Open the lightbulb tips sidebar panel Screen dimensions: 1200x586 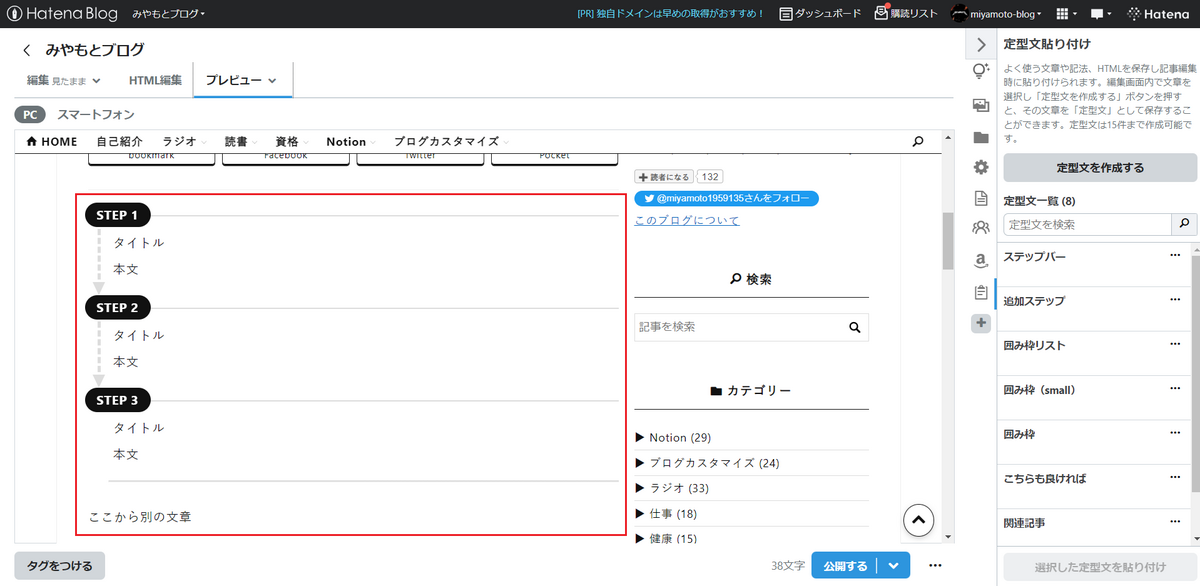pyautogui.click(x=981, y=72)
